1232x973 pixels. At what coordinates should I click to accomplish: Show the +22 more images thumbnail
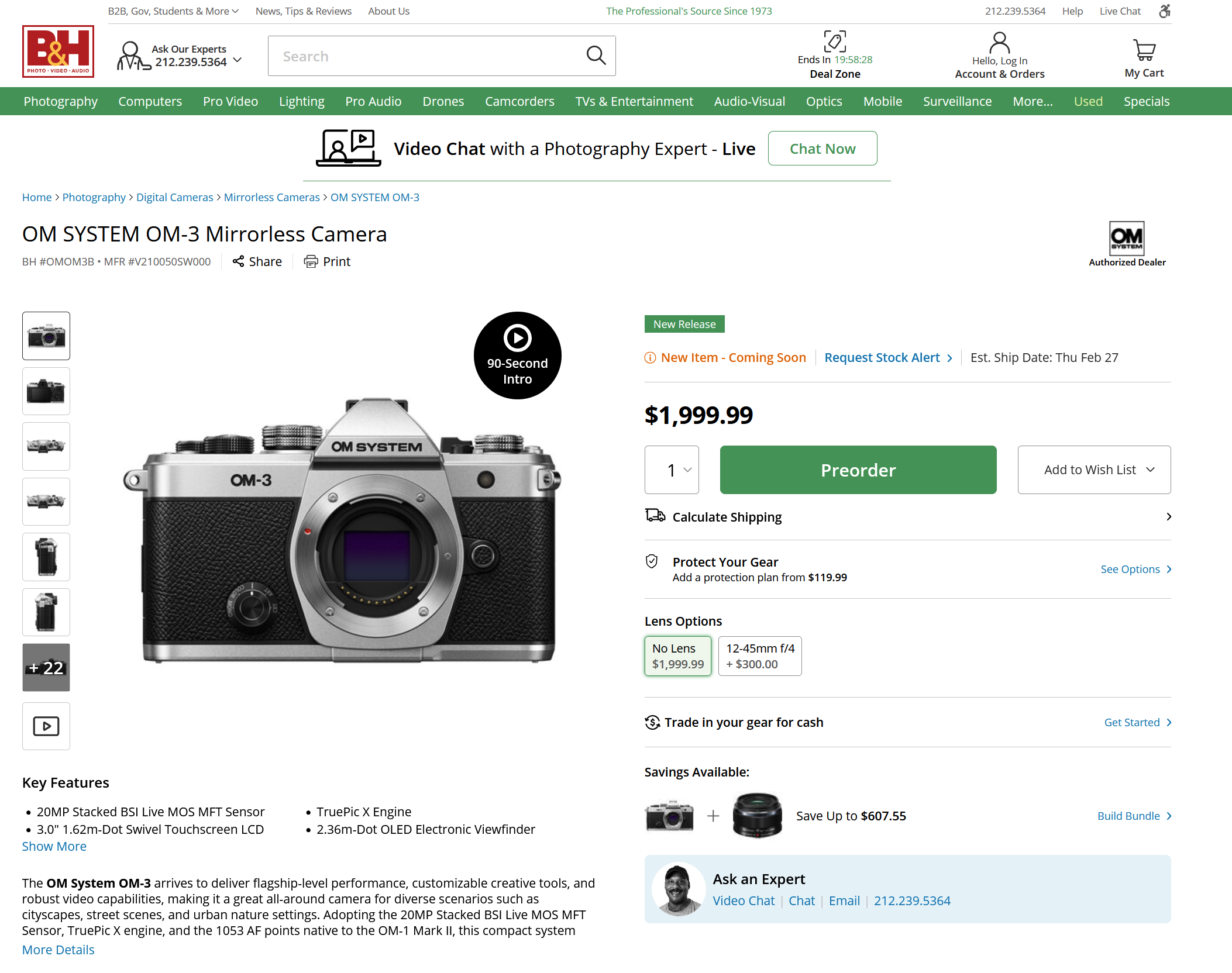click(x=46, y=667)
